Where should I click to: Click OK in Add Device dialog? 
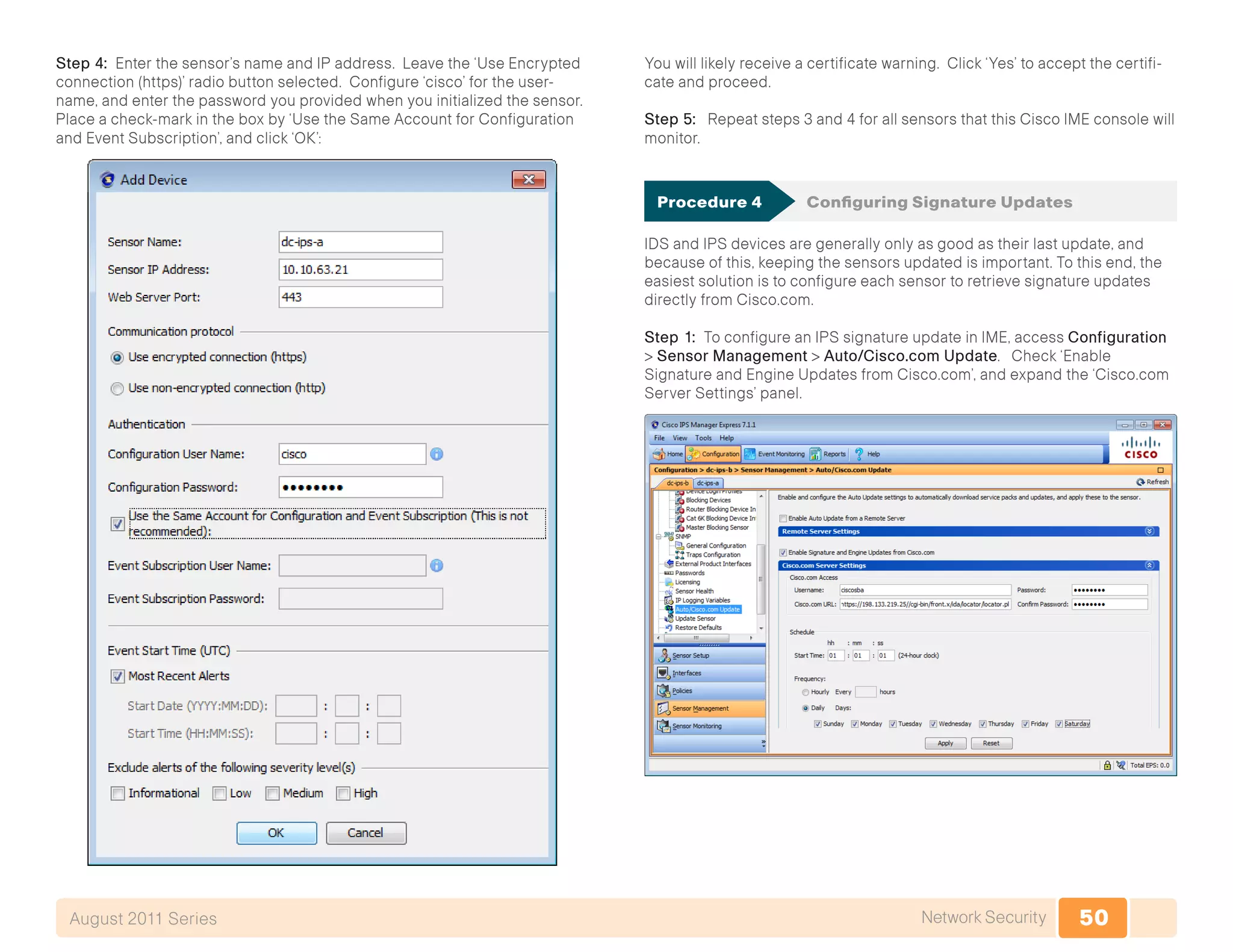point(276,833)
